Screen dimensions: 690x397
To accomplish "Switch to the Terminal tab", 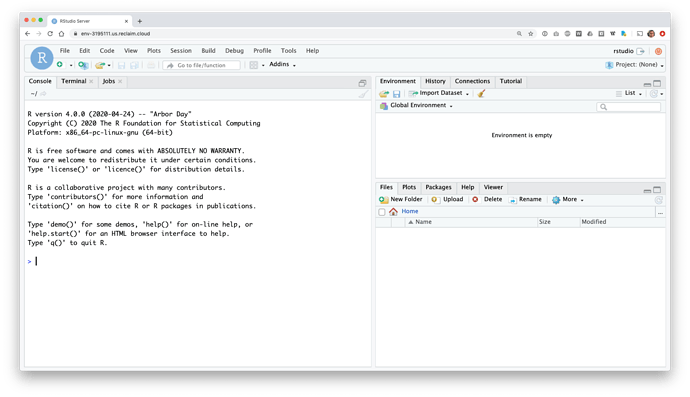I will 73,81.
